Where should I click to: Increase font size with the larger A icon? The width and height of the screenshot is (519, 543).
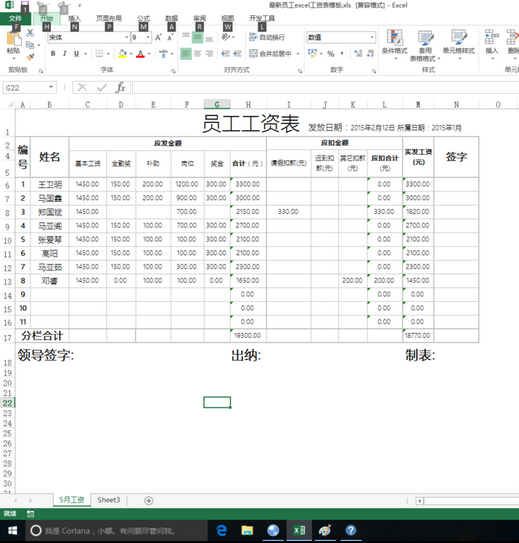pyautogui.click(x=158, y=37)
